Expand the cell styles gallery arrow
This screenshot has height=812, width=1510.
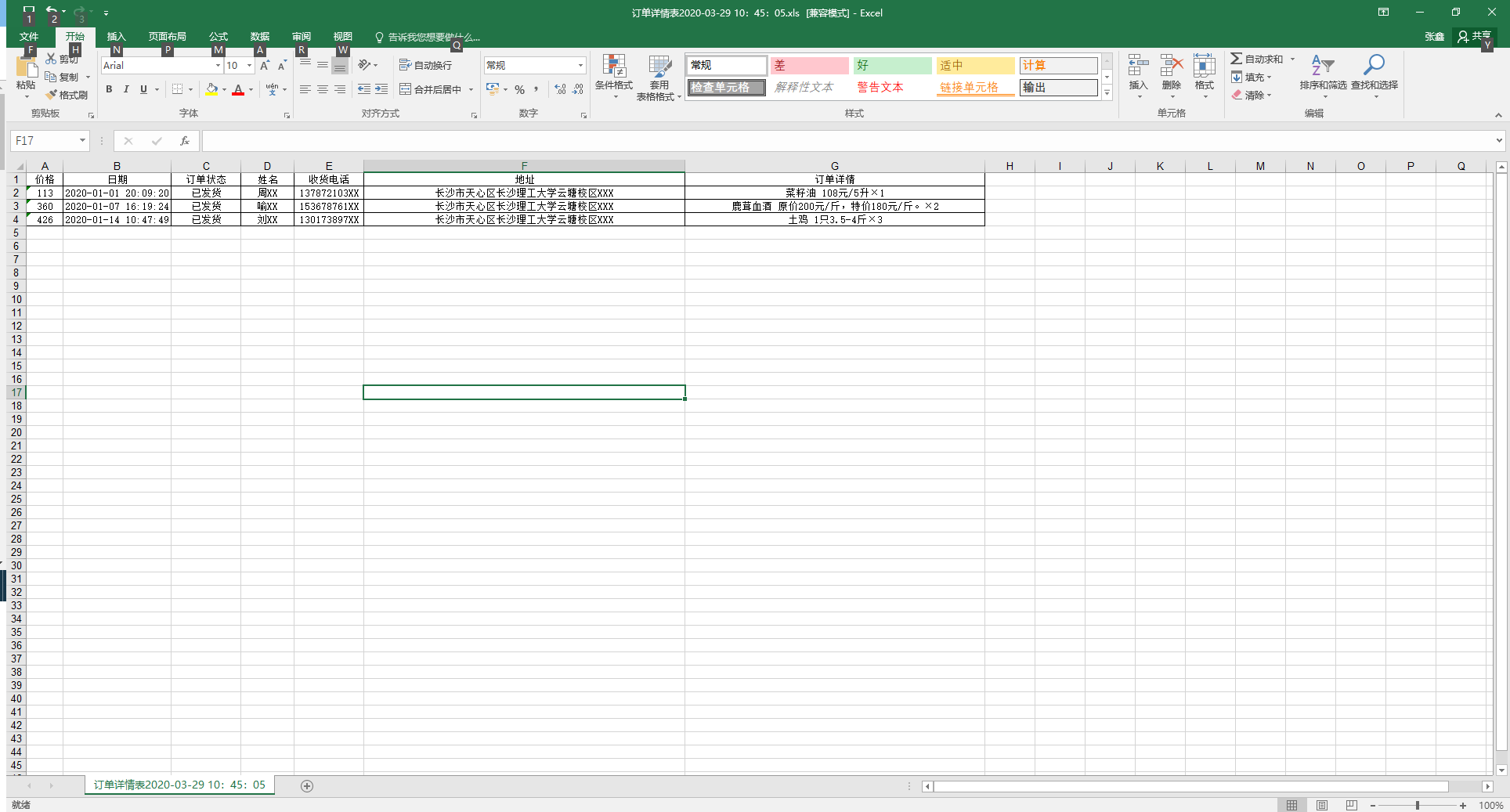(1107, 93)
